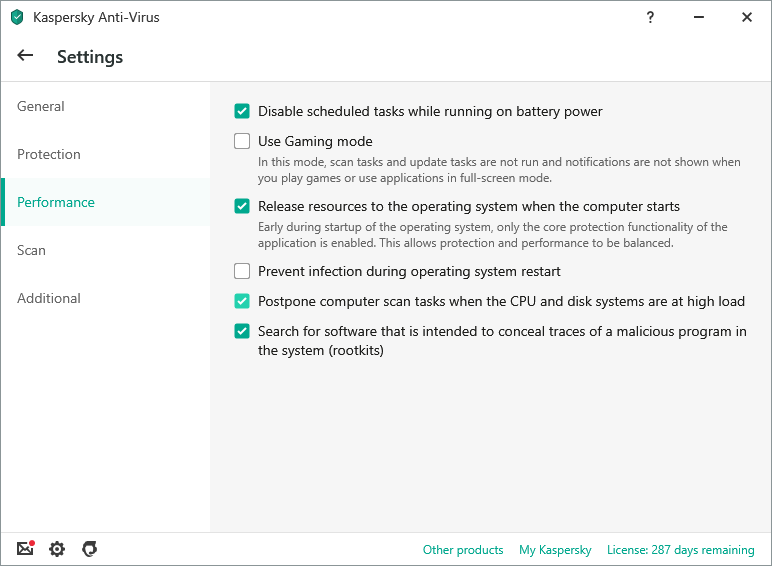772x566 pixels.
Task: Open the notifications envelope icon
Action: coord(26,549)
